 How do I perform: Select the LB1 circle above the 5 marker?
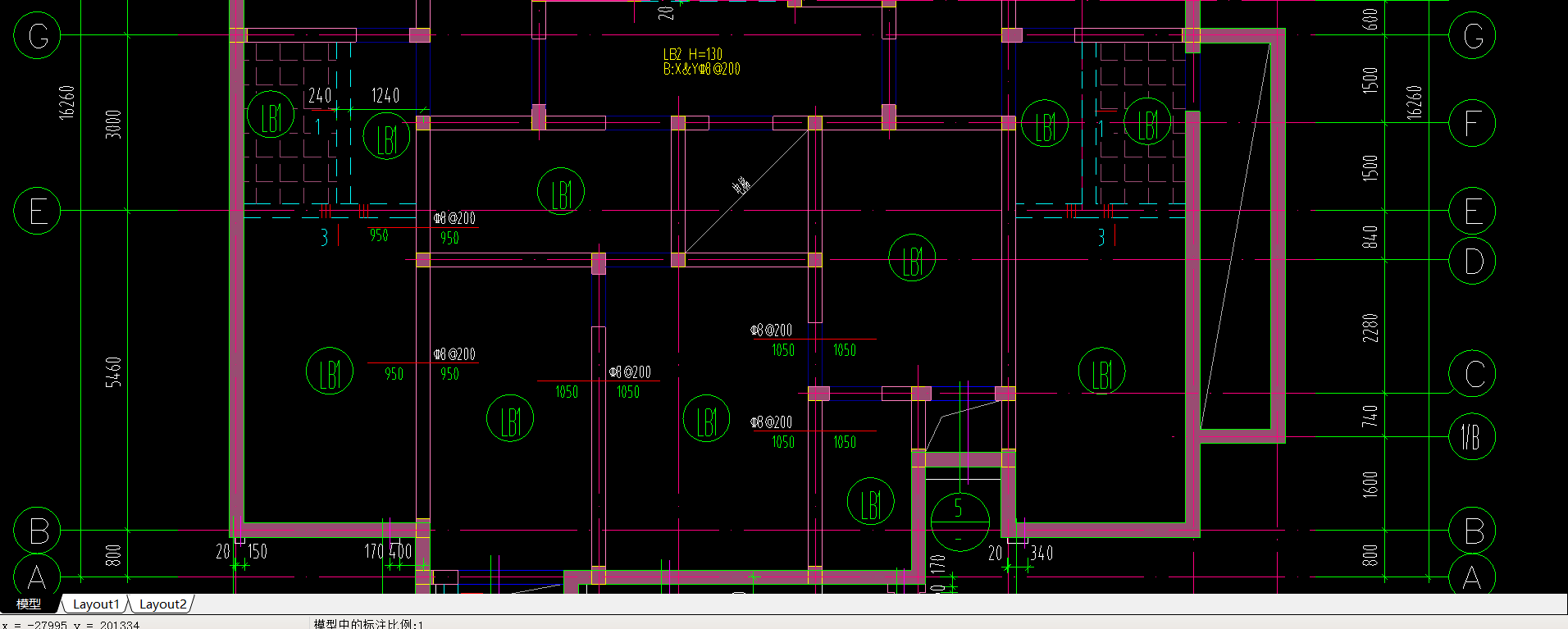coord(871,502)
